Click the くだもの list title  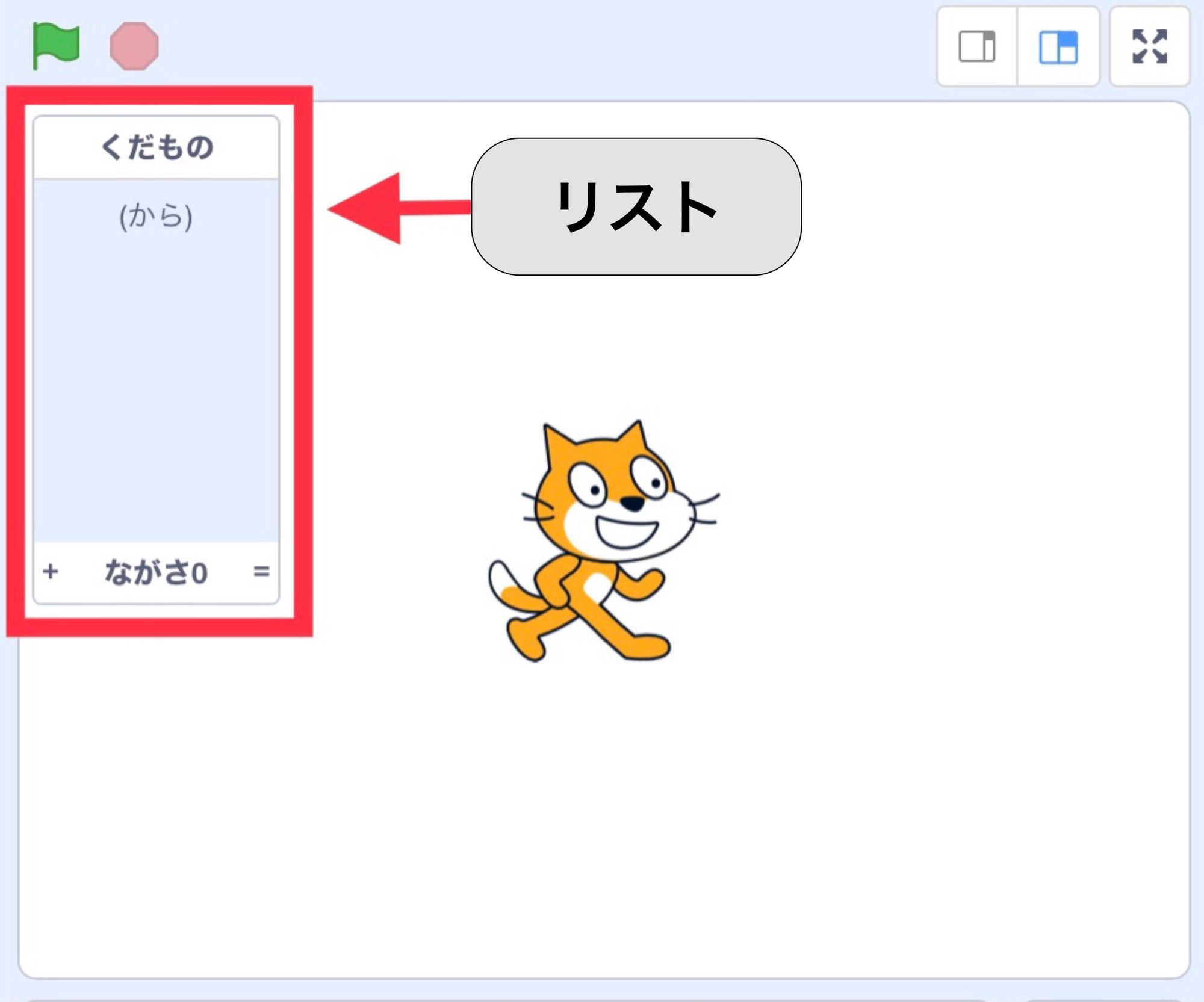[x=157, y=147]
